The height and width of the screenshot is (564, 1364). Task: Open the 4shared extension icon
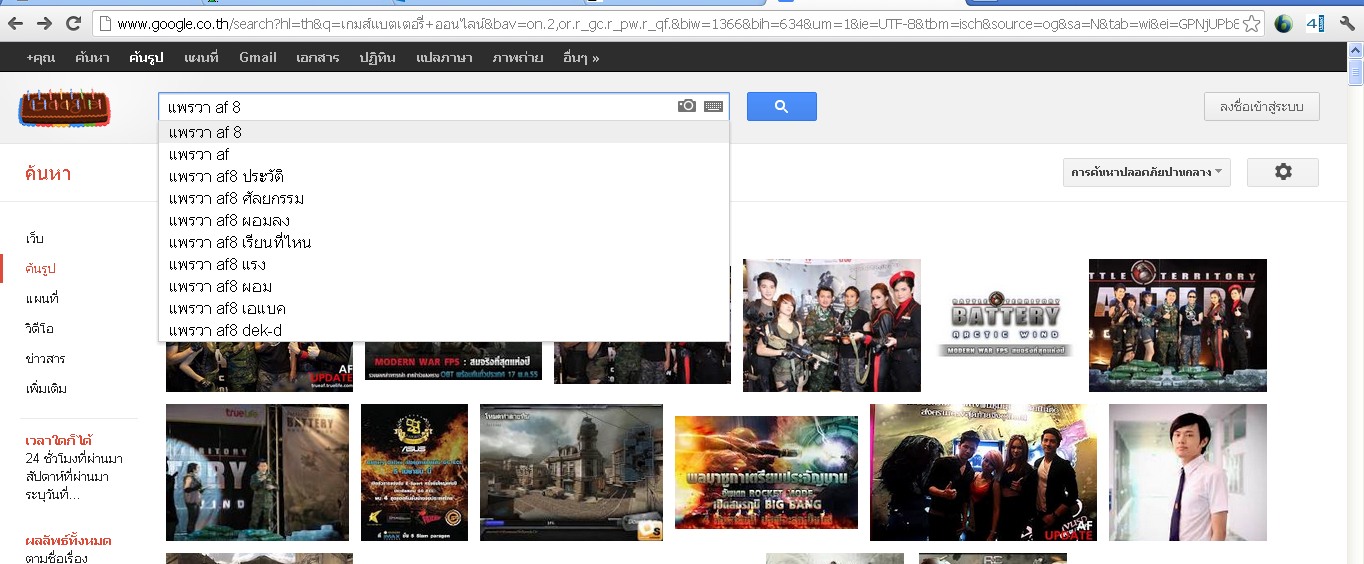[1316, 23]
